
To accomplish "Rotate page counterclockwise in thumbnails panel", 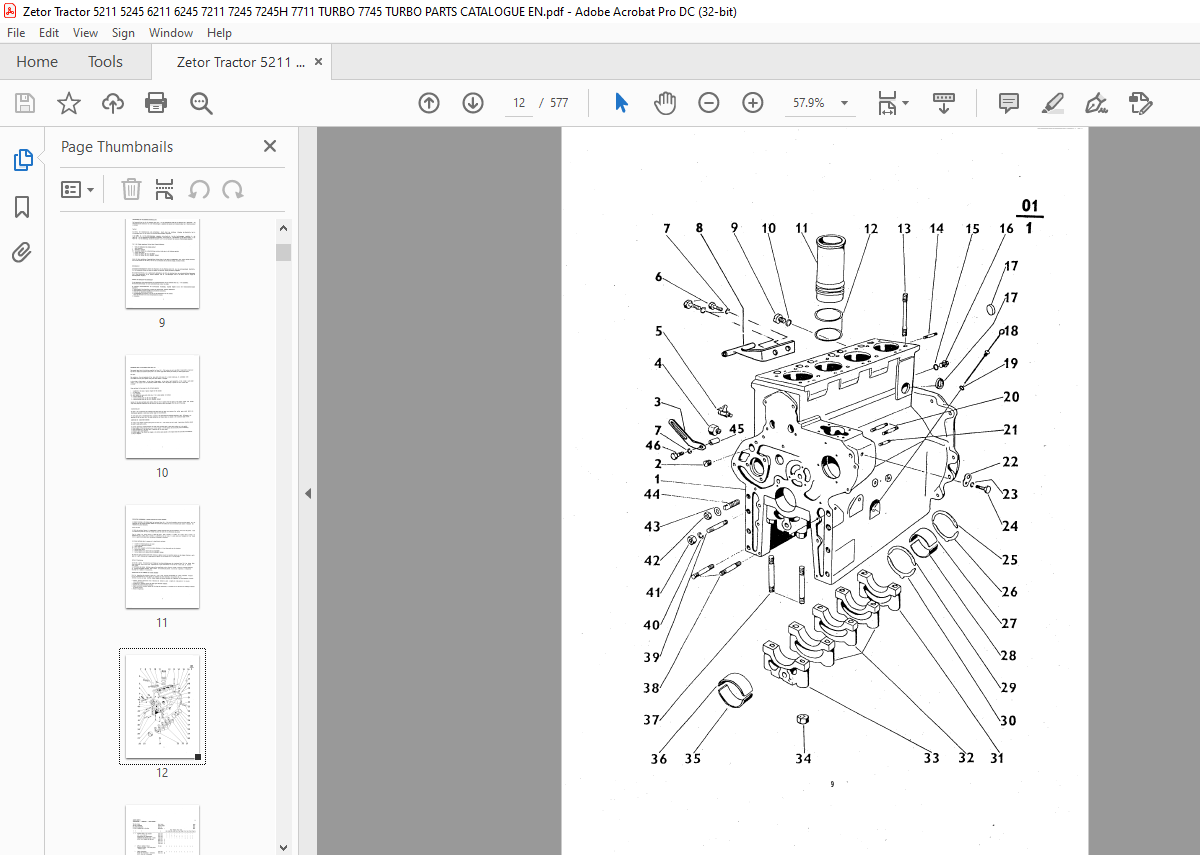I will click(199, 189).
